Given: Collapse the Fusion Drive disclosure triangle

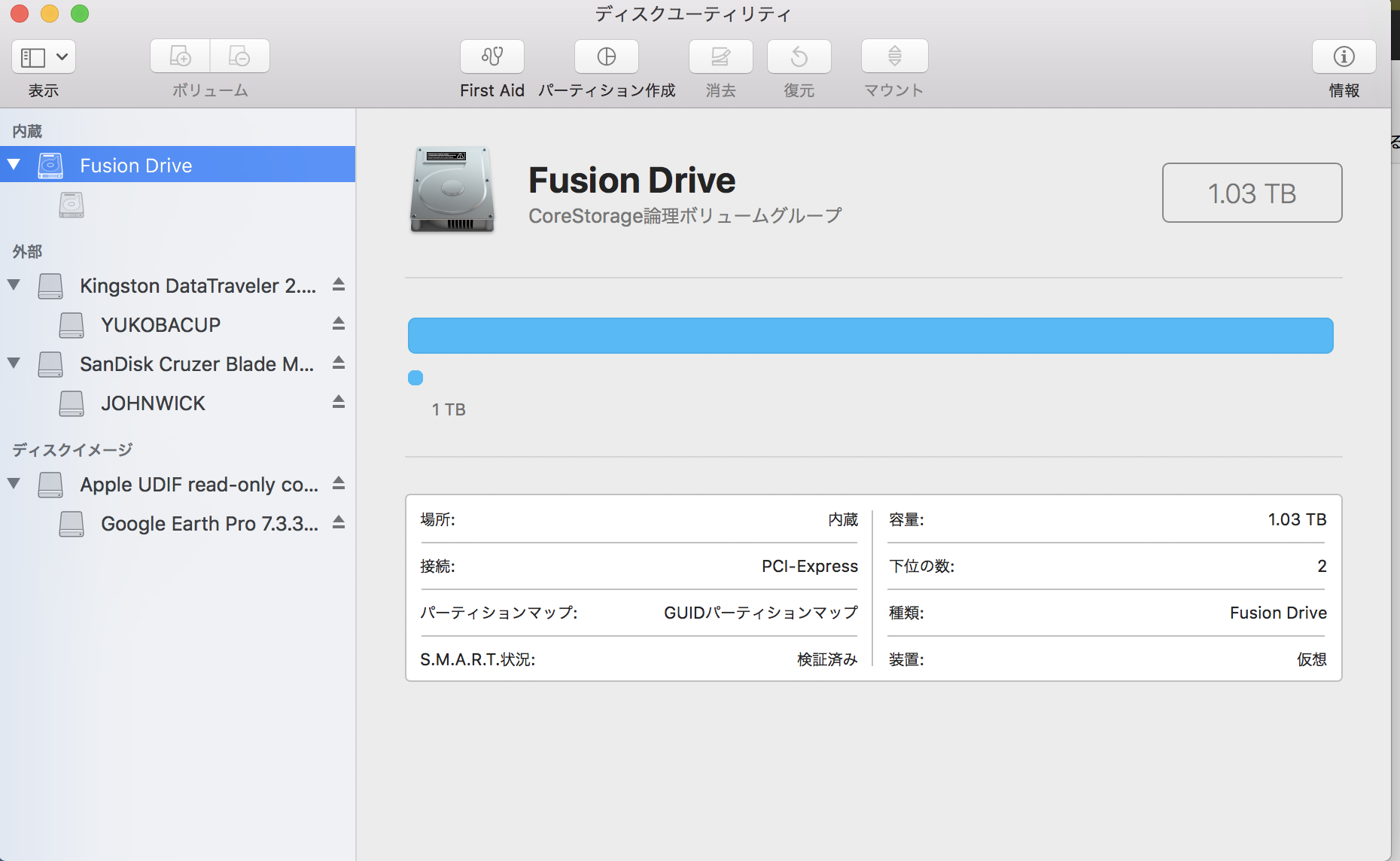Looking at the screenshot, I should coord(14,164).
